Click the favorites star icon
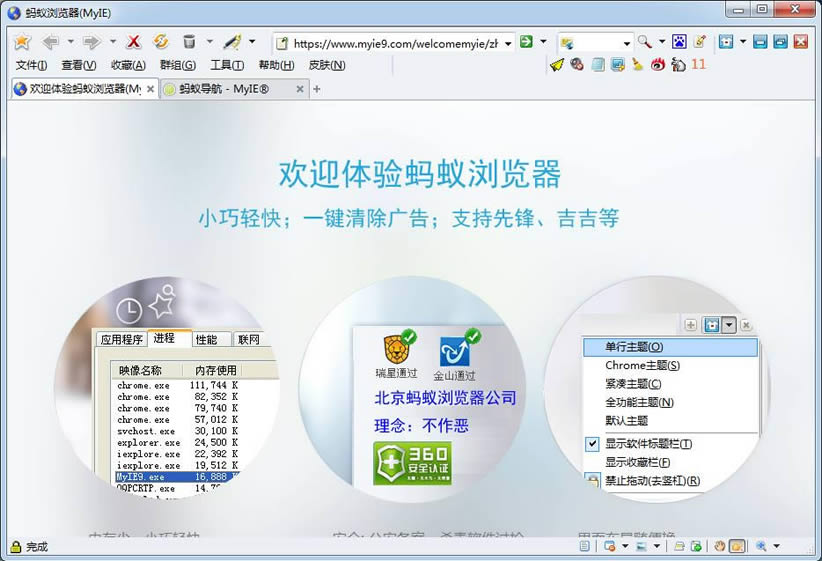Image resolution: width=822 pixels, height=561 pixels. pyautogui.click(x=22, y=41)
